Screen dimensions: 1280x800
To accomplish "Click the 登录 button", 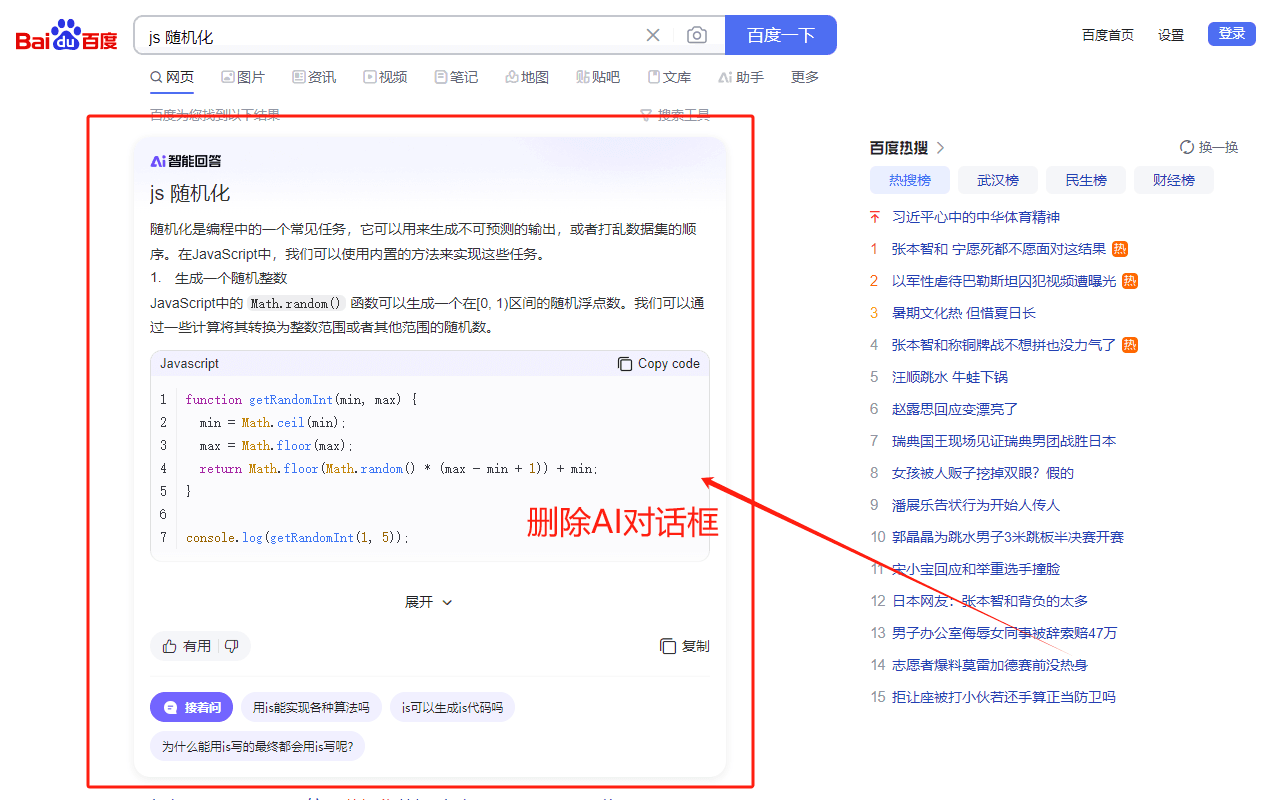I will 1232,34.
